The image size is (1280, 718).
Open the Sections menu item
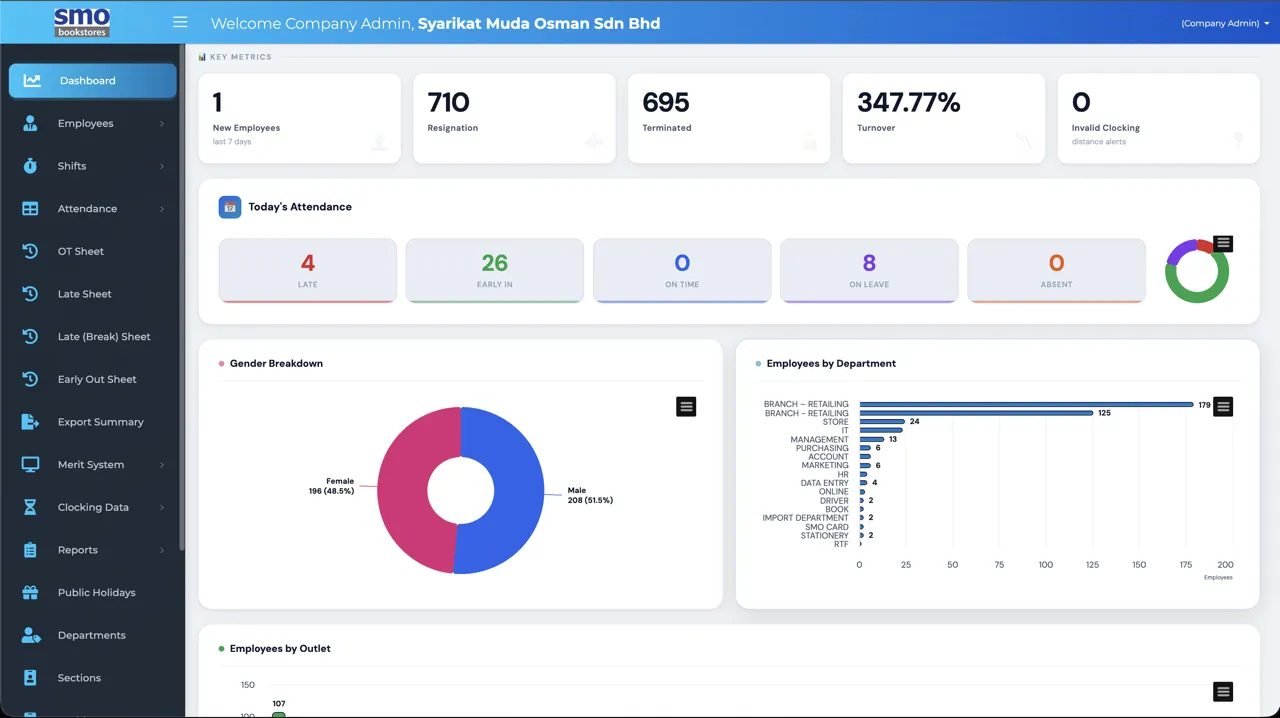[x=93, y=678]
